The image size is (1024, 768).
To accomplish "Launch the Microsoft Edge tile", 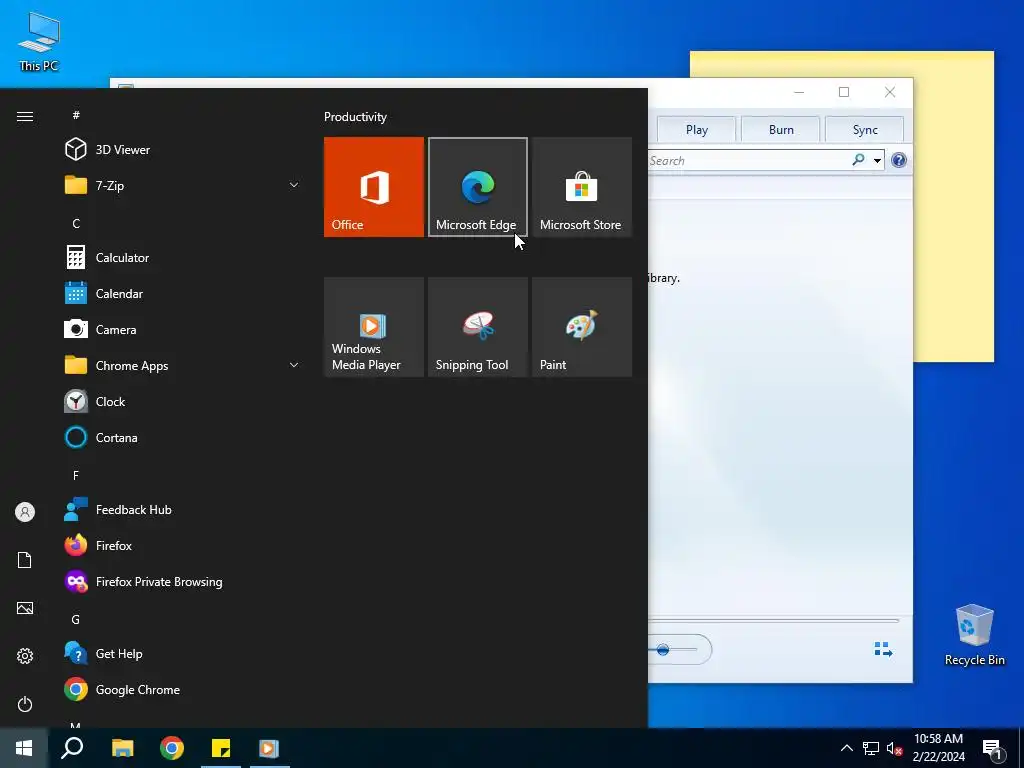I will point(477,187).
